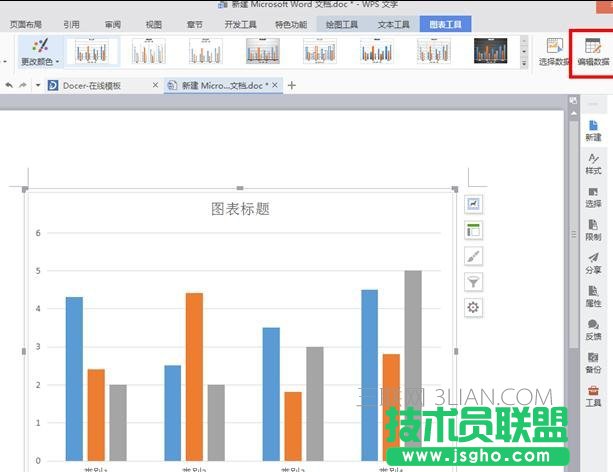Open the chart style brush button
The height and width of the screenshot is (472, 613).
click(x=473, y=256)
